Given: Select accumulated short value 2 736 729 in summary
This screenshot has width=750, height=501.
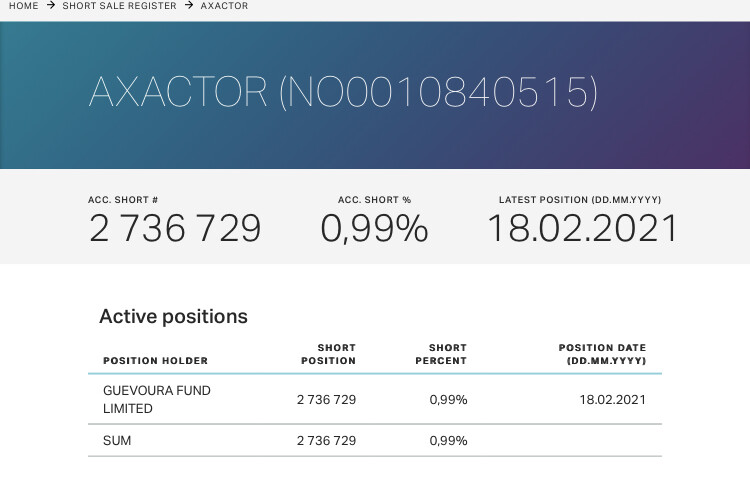Looking at the screenshot, I should [175, 228].
